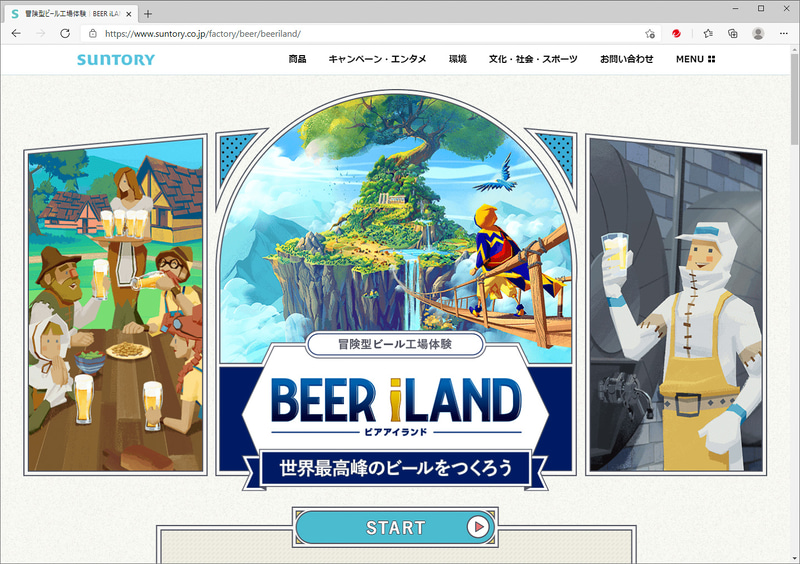Select the BEER iLAND browser tab
Screen dimensions: 800x564
(x=70, y=14)
